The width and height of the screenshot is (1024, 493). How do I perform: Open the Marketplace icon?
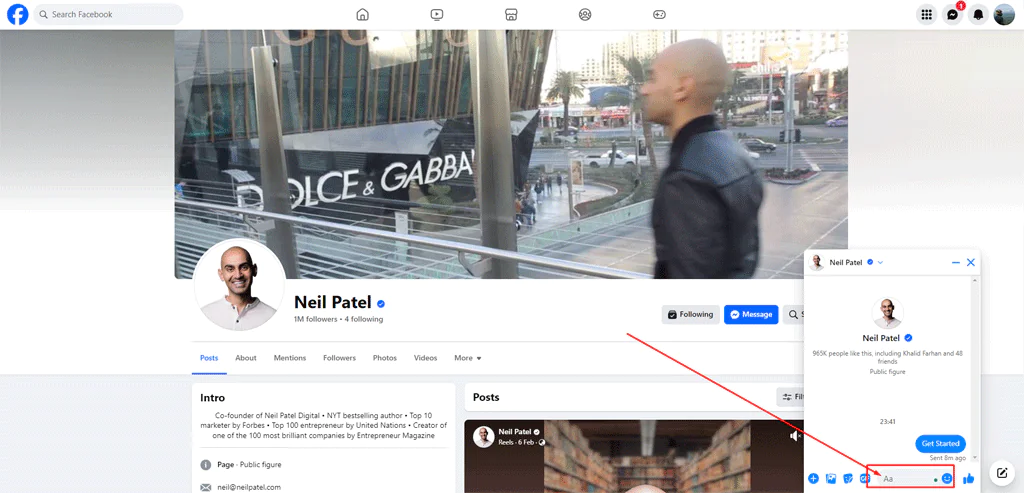point(511,14)
